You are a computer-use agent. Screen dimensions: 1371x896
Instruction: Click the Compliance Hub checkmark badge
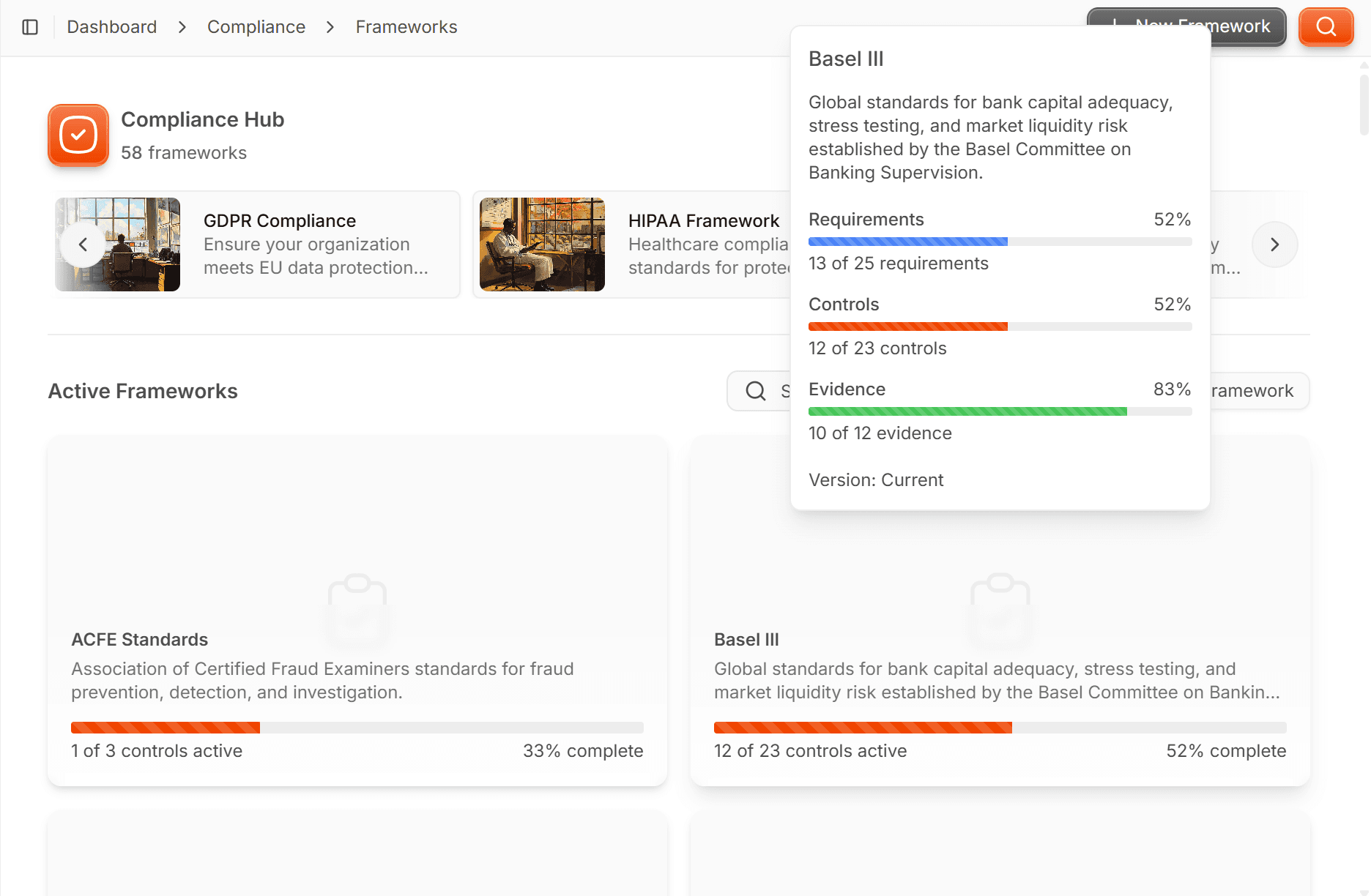(x=78, y=135)
